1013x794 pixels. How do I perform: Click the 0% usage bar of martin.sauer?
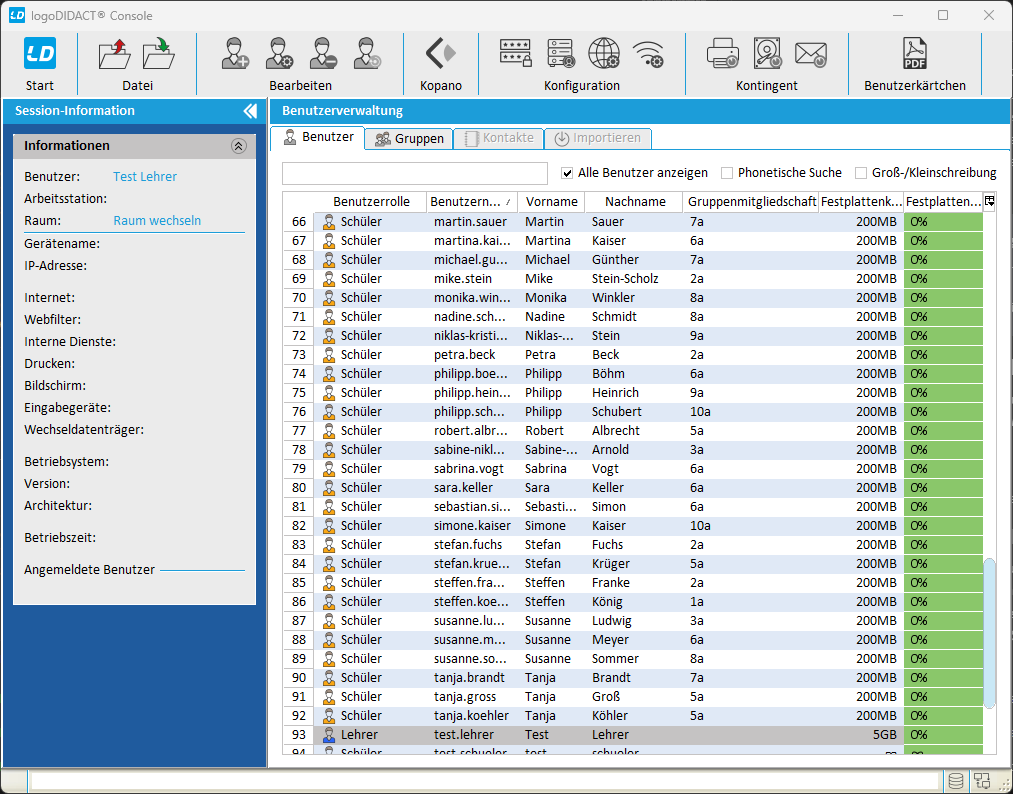coord(943,222)
